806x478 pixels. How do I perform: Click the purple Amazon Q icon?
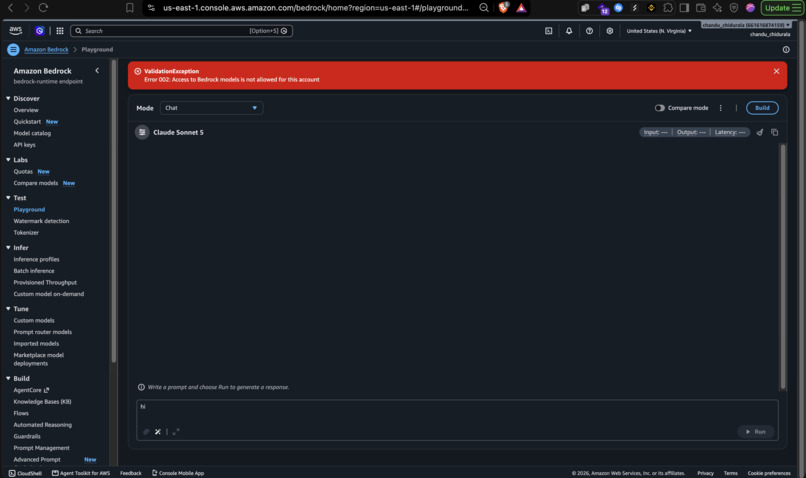point(40,31)
